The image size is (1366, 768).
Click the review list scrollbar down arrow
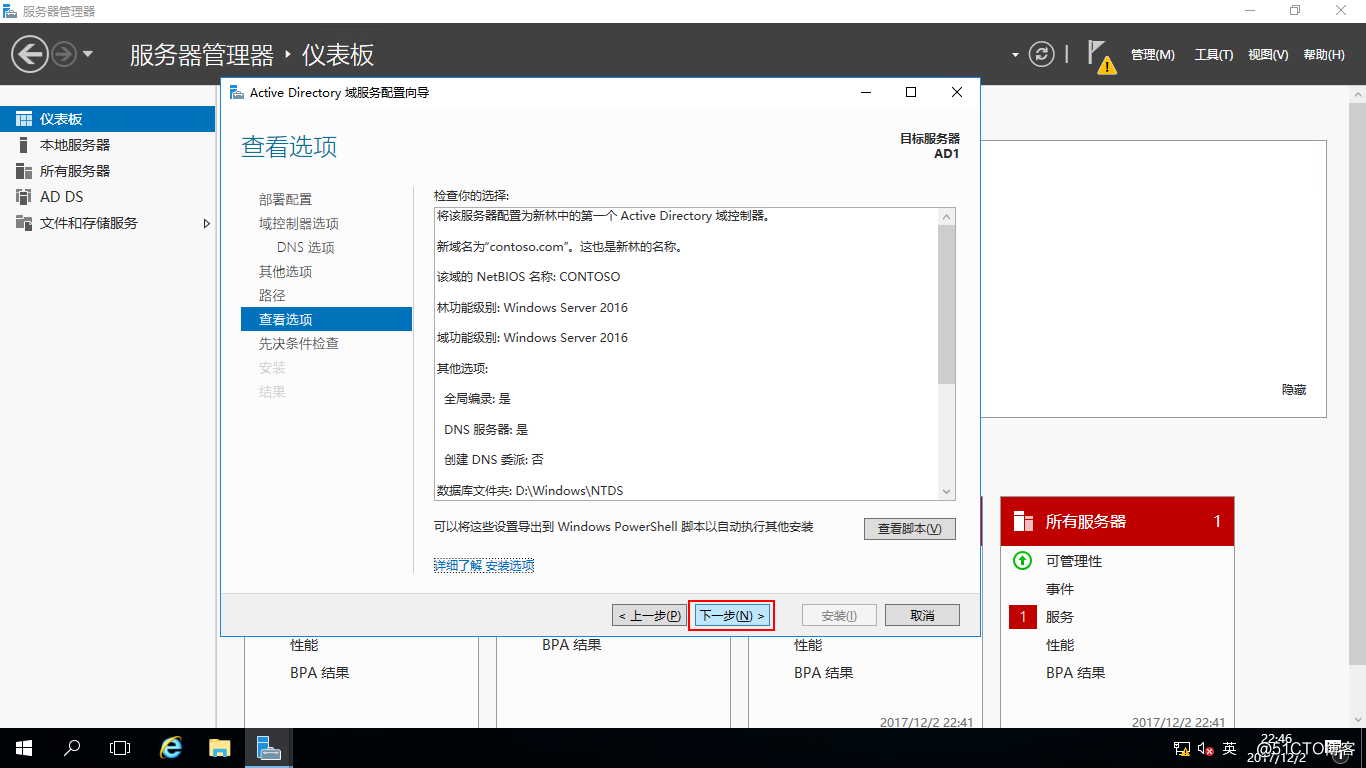[947, 491]
